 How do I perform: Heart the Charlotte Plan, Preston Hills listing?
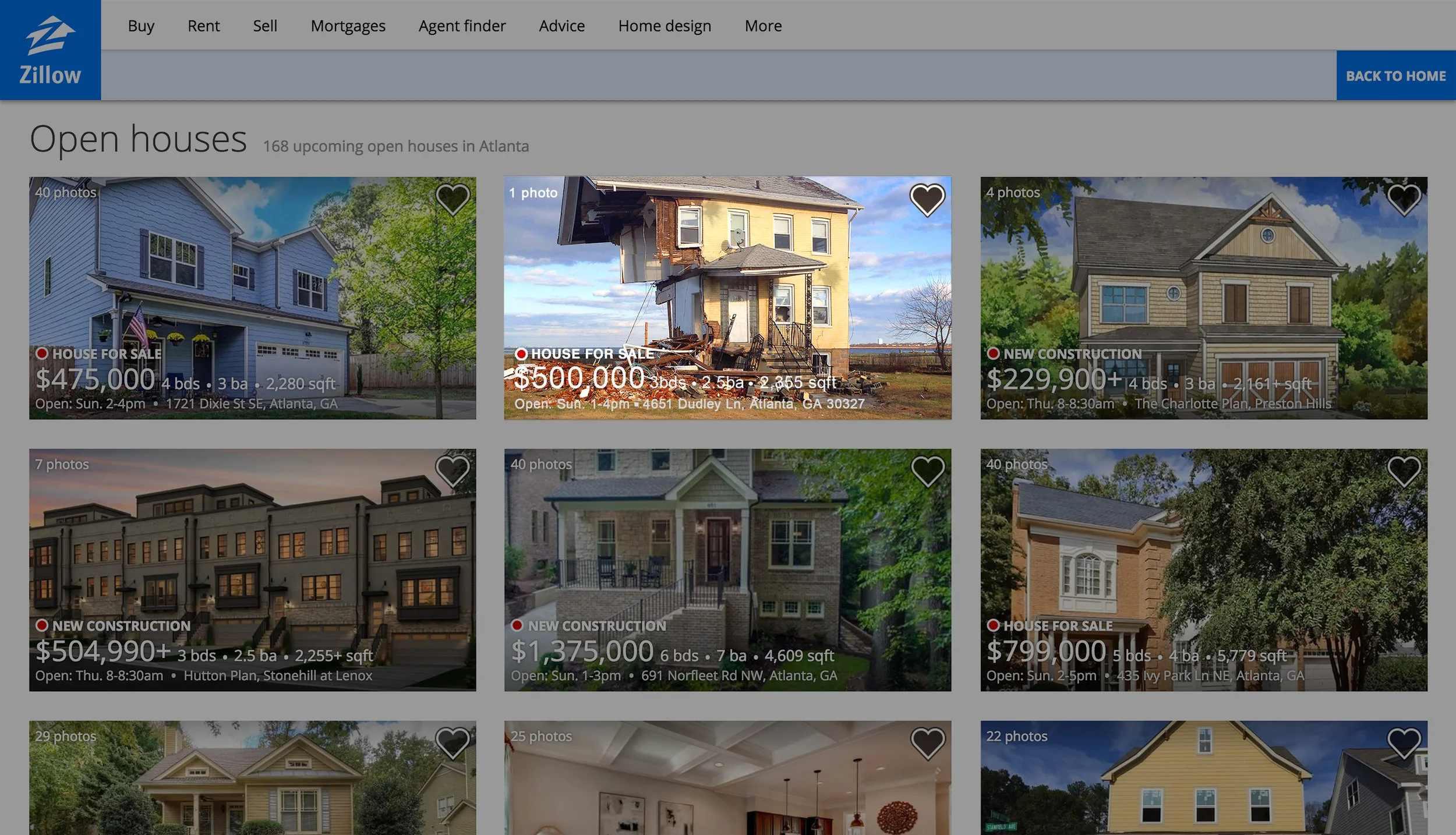point(1404,200)
